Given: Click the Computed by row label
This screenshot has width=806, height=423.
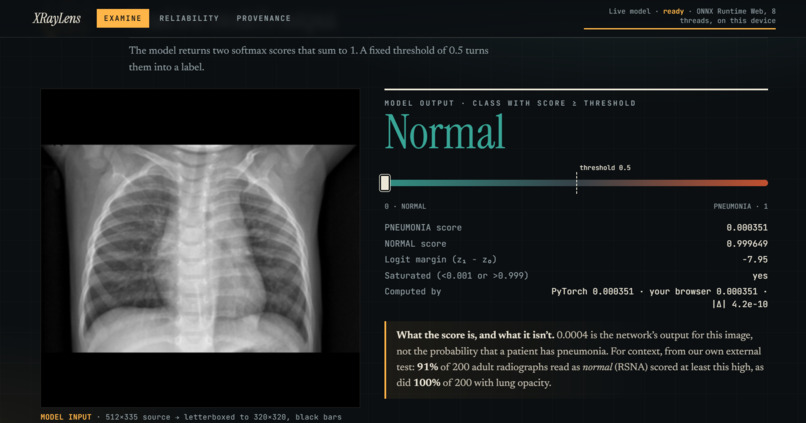Looking at the screenshot, I should pos(413,291).
